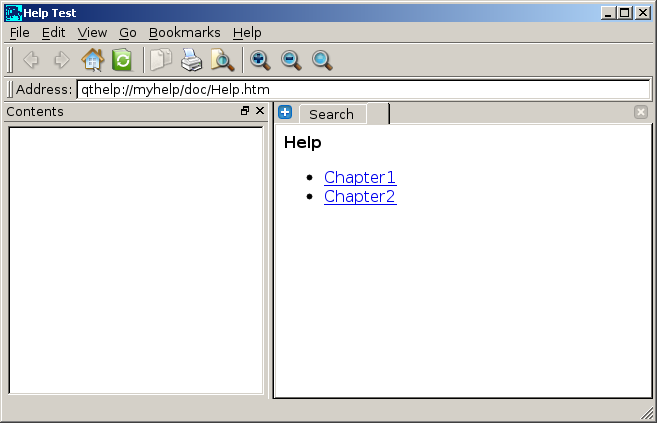Open Find in Text magnifier icon
Viewport: 657px width, 423px height.
[x=222, y=60]
